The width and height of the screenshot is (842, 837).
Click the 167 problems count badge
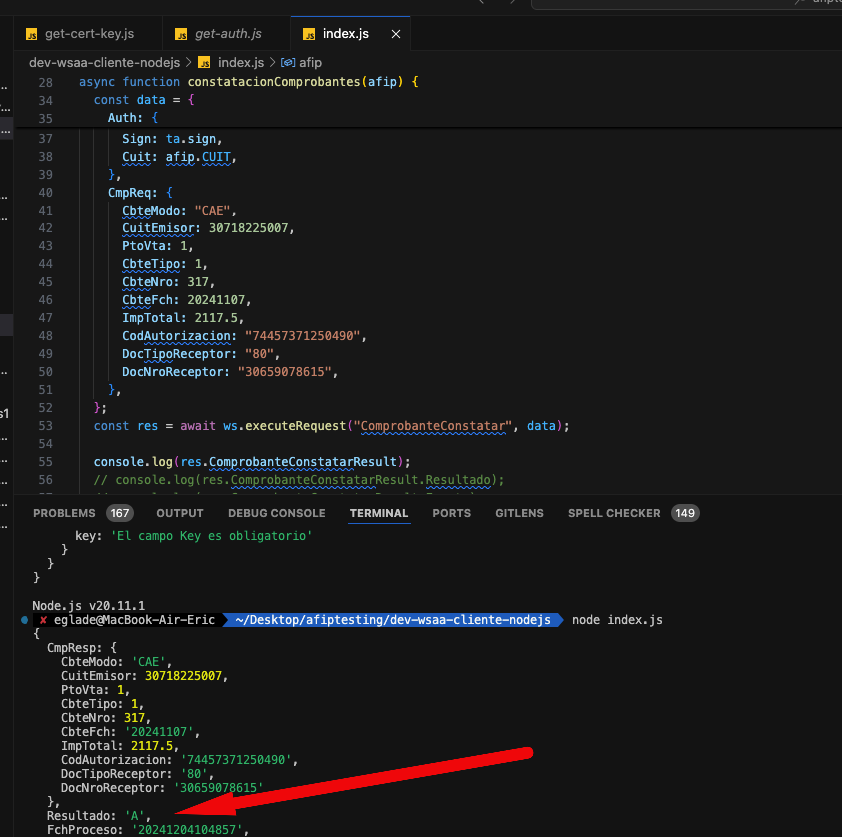(x=121, y=513)
